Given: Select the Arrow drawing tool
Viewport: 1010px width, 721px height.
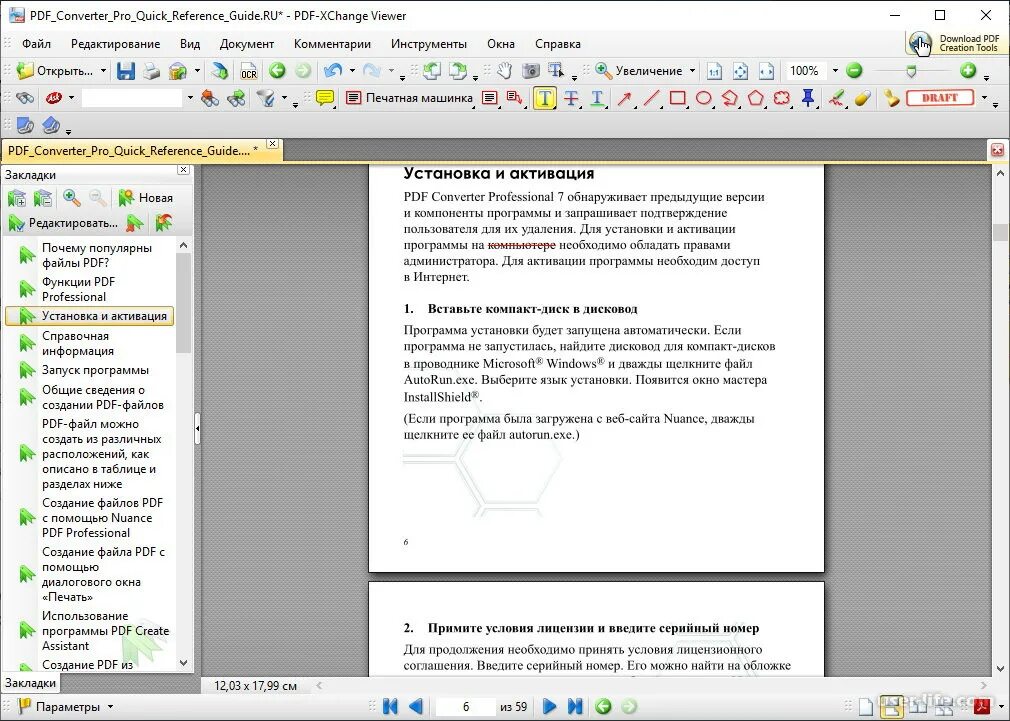Looking at the screenshot, I should tap(624, 99).
